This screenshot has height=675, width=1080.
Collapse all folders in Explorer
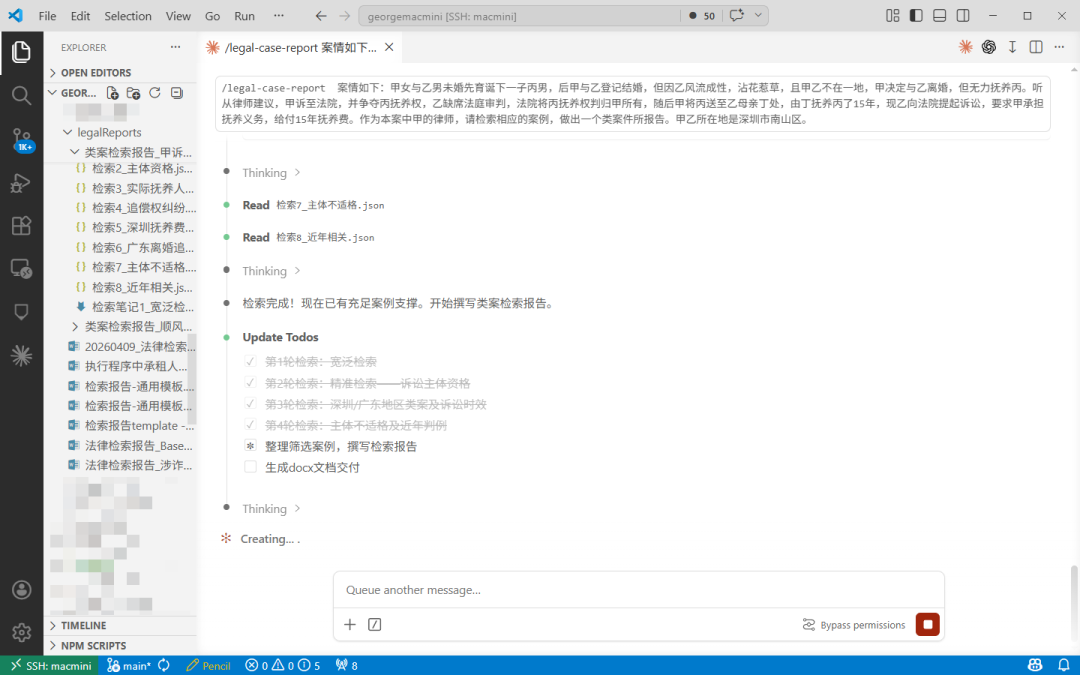tap(176, 93)
